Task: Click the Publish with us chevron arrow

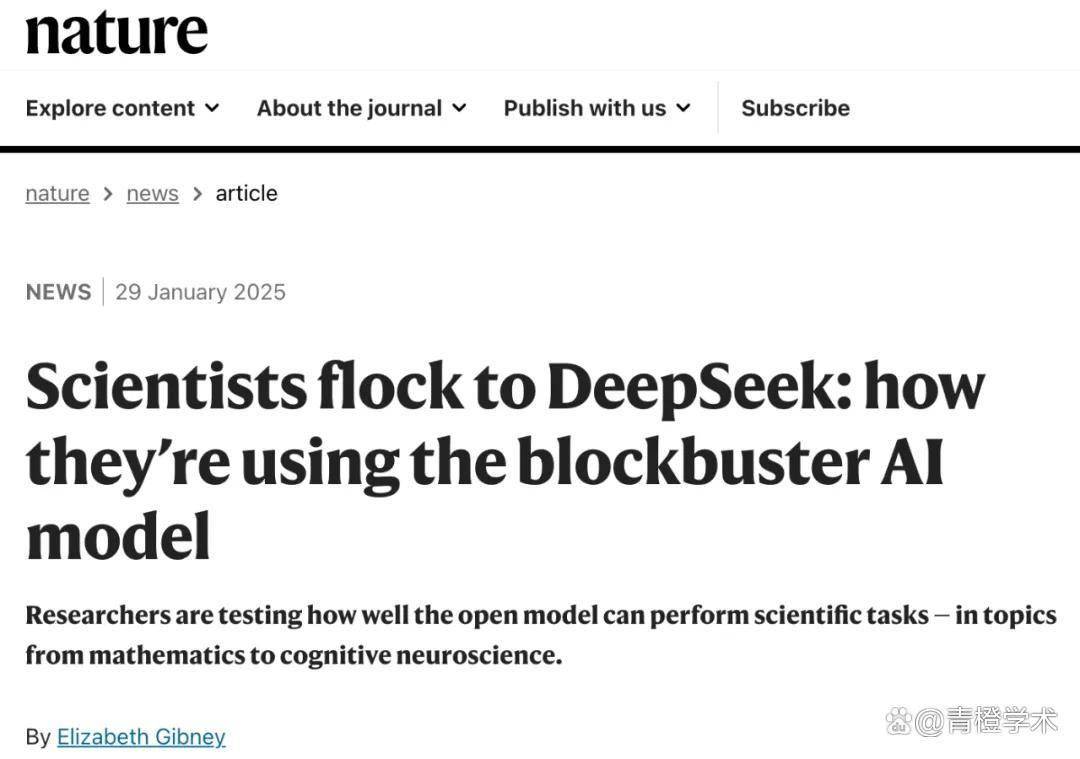Action: (683, 107)
